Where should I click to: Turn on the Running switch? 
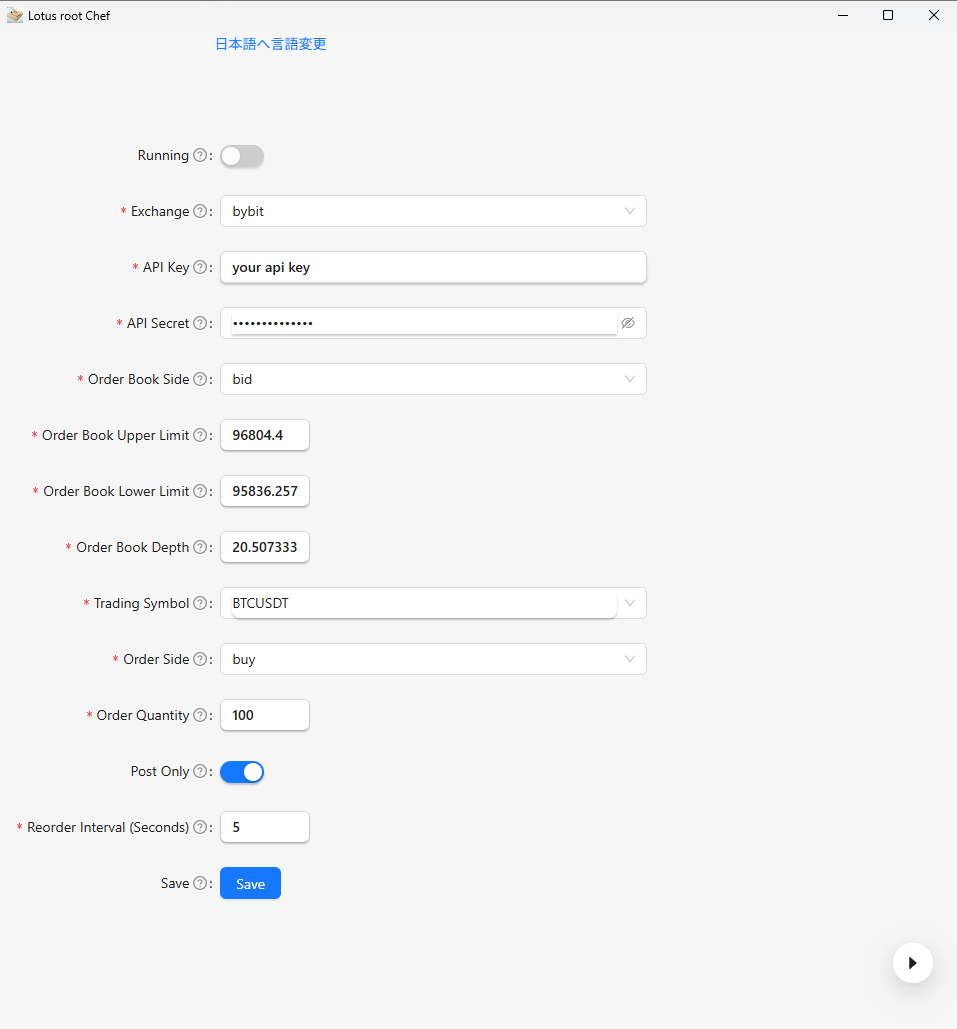(x=242, y=156)
